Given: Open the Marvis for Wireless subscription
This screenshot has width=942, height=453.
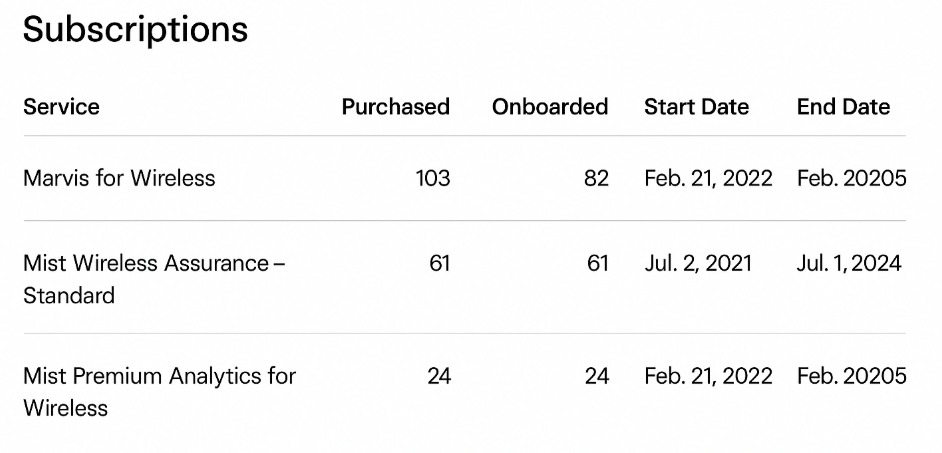Looking at the screenshot, I should pyautogui.click(x=119, y=179).
